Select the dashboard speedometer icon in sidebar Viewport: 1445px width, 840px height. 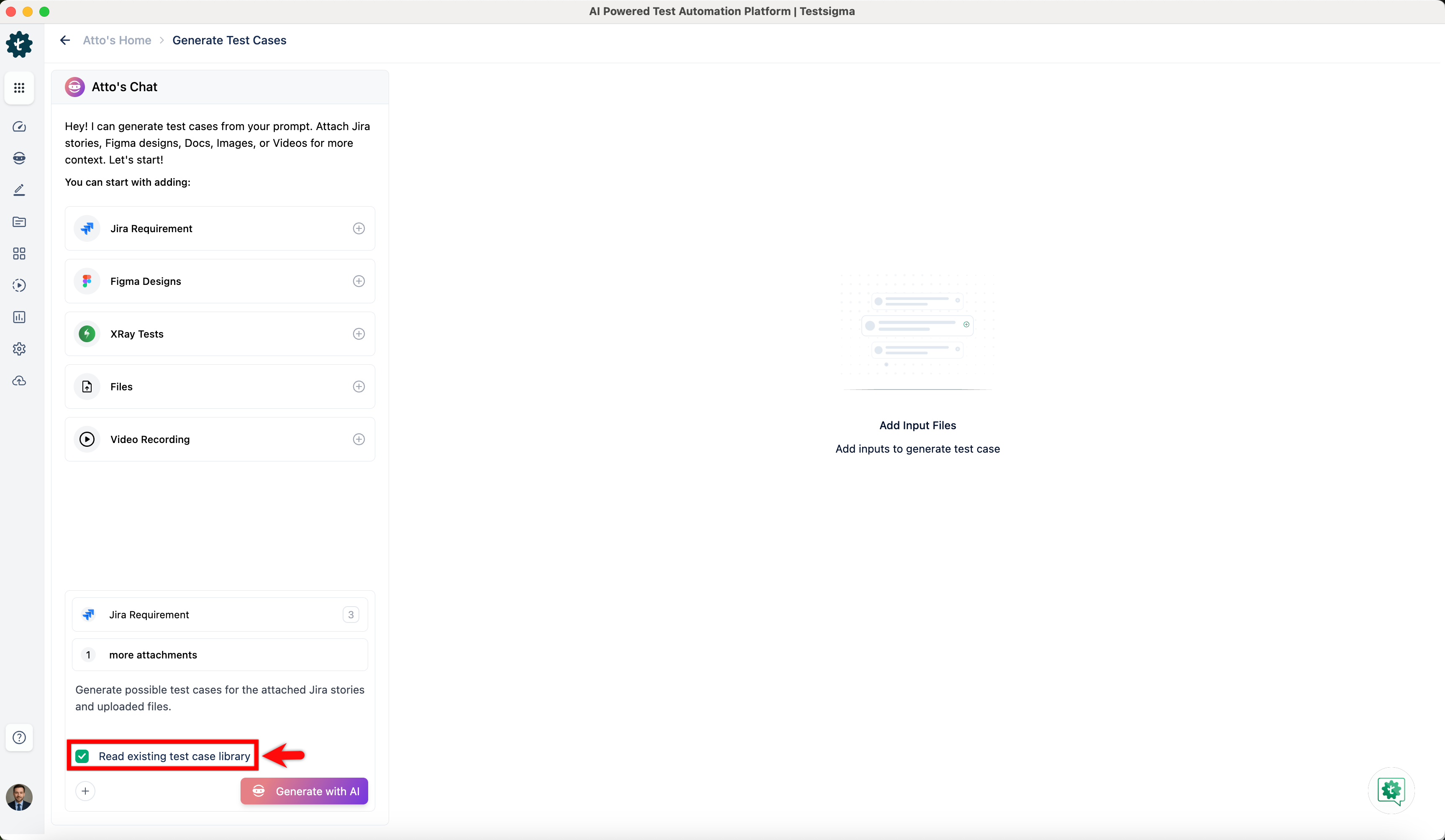tap(19, 127)
